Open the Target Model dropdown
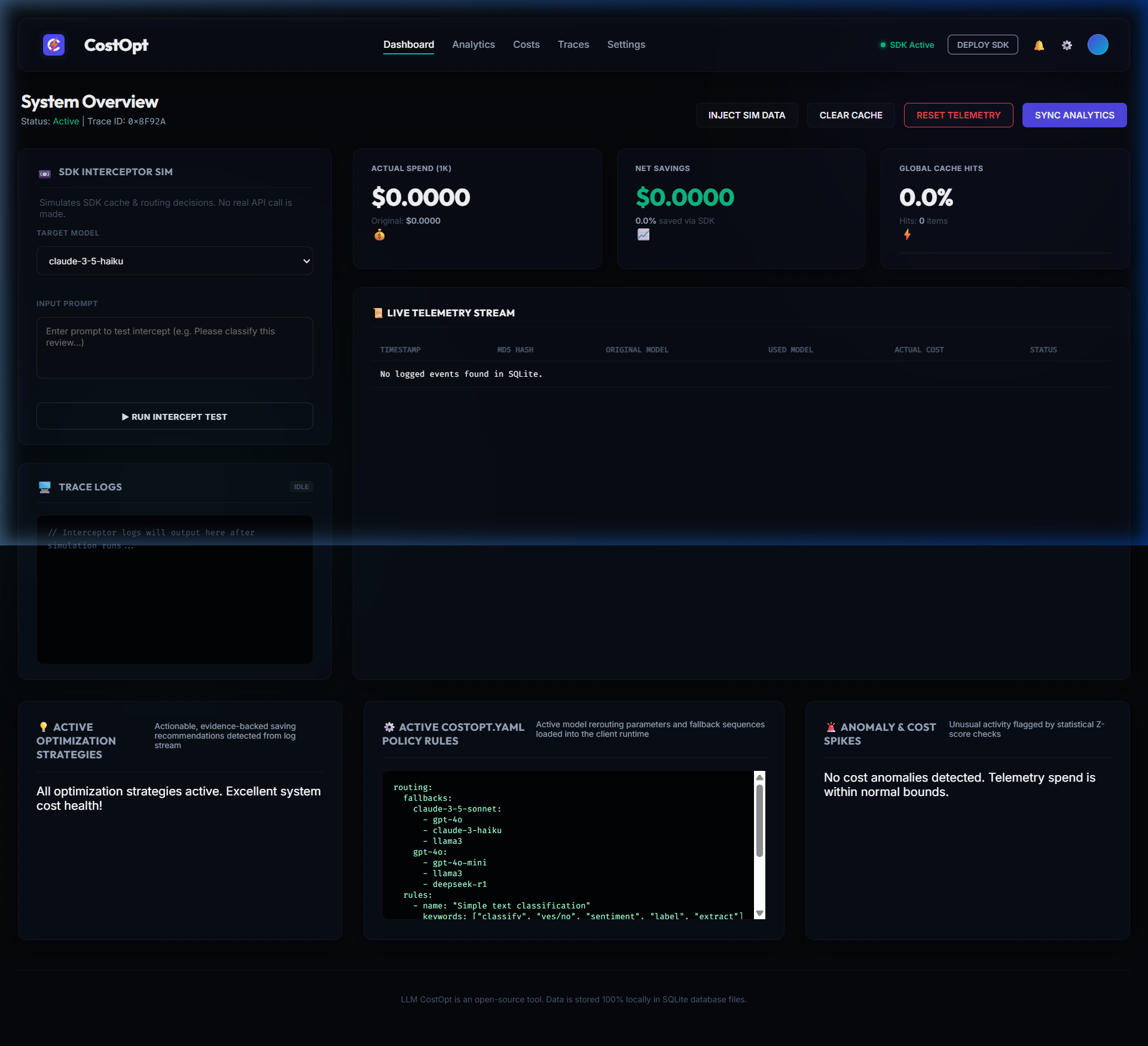Viewport: 1148px width, 1046px height. (x=175, y=261)
